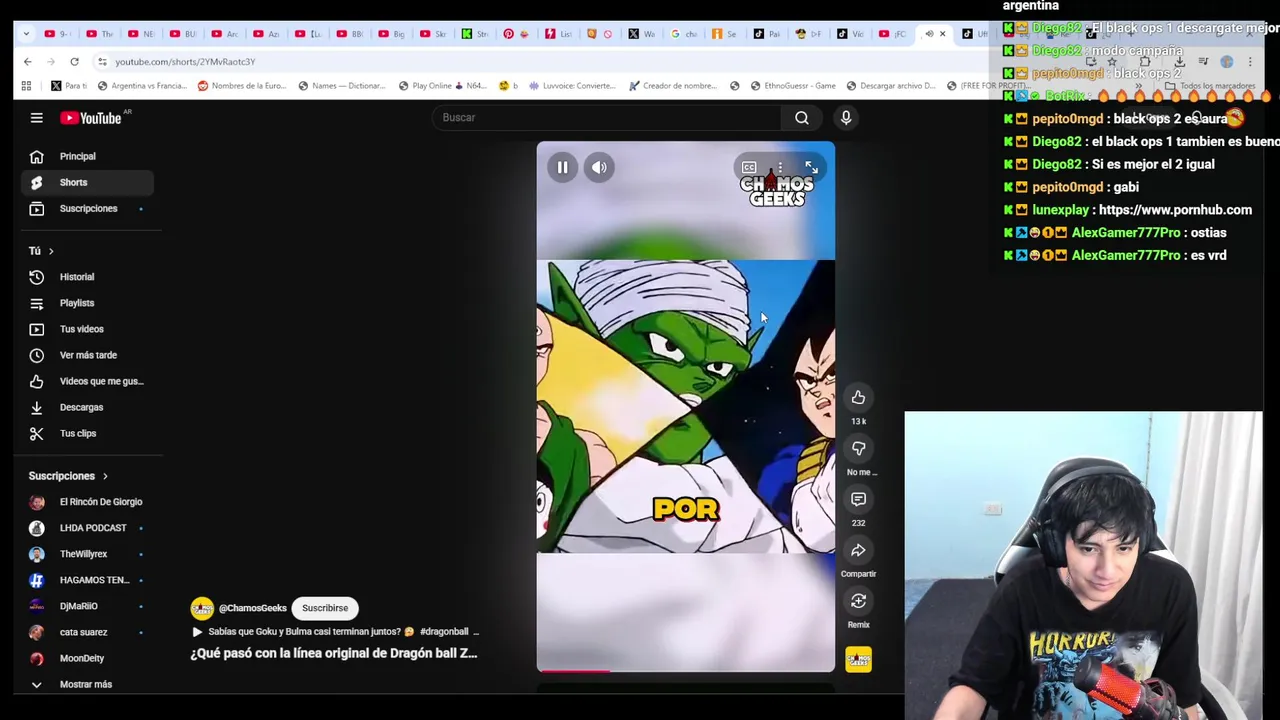Viewport: 1280px width, 720px height.
Task: Click the address bar URL
Action: (185, 62)
